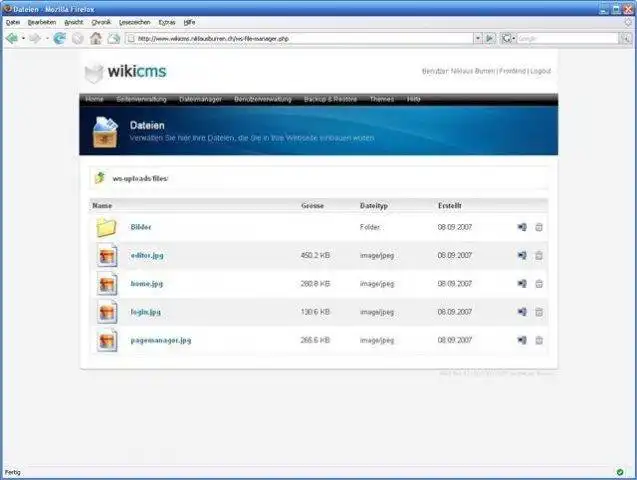Click the green status icon in status bar
637x480 pixels.
[620, 472]
